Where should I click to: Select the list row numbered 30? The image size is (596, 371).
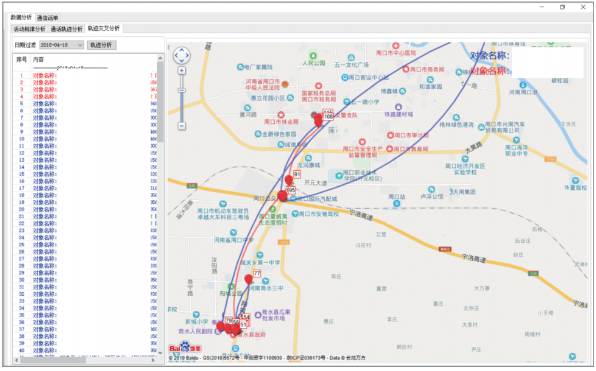pyautogui.click(x=86, y=280)
